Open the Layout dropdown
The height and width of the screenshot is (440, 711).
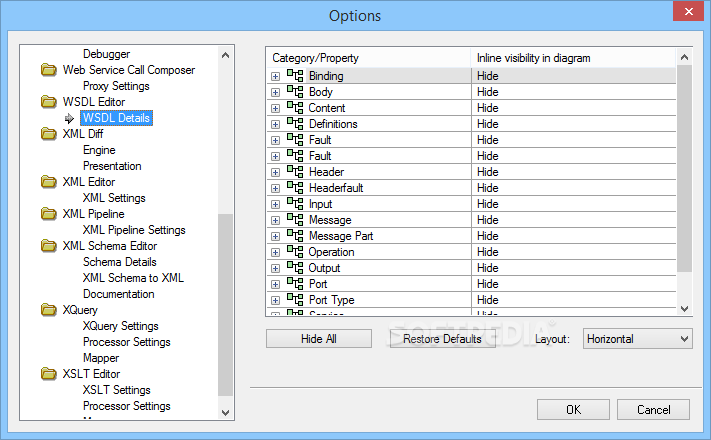[x=638, y=339]
